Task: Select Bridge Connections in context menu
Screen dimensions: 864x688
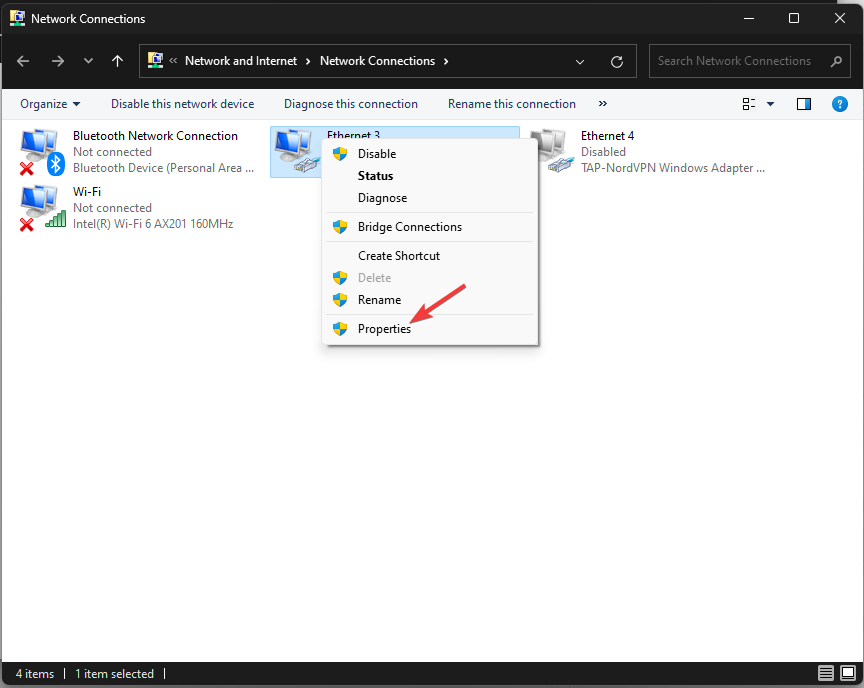Action: 409,227
